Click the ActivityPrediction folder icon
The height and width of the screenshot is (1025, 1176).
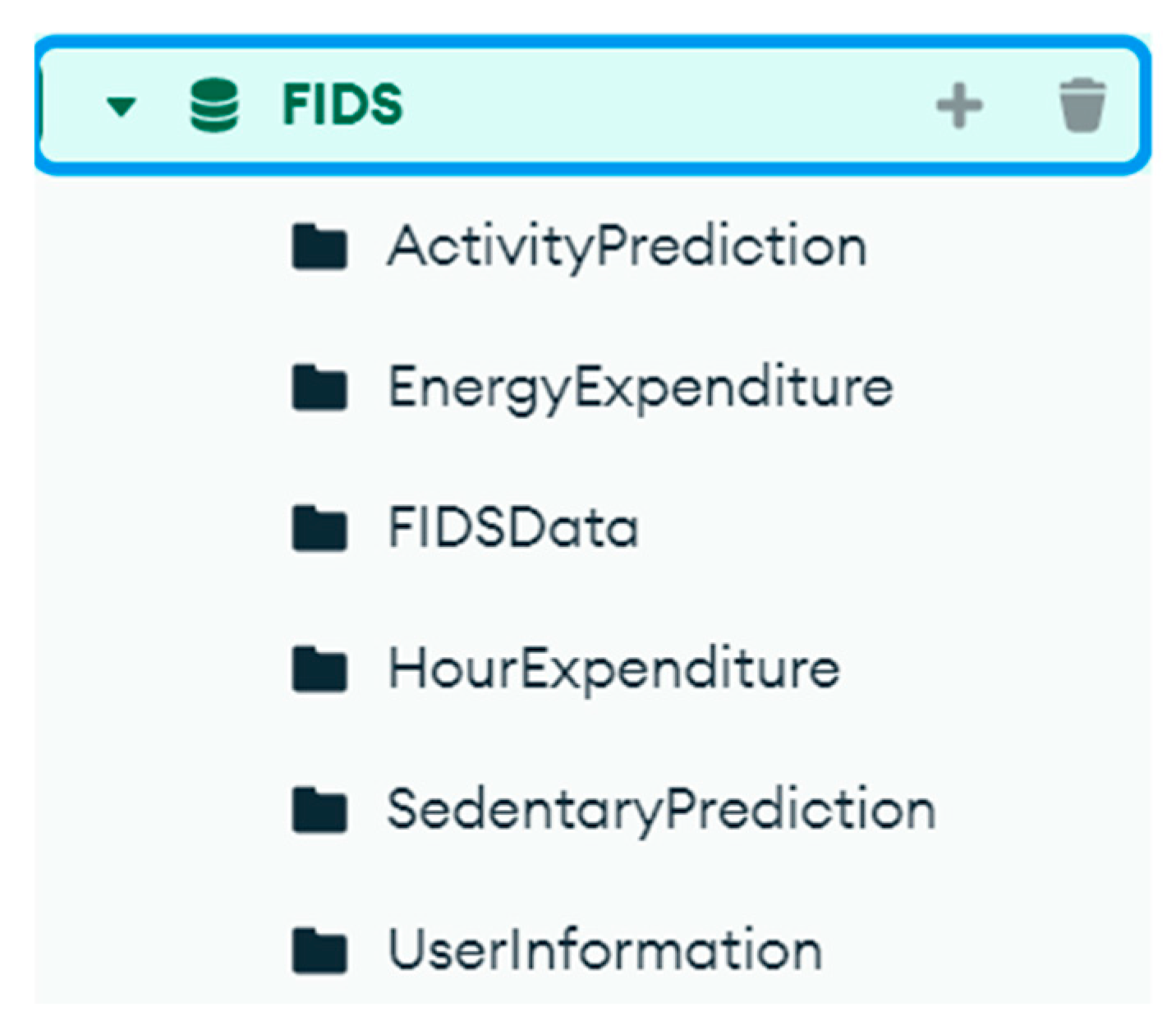319,246
